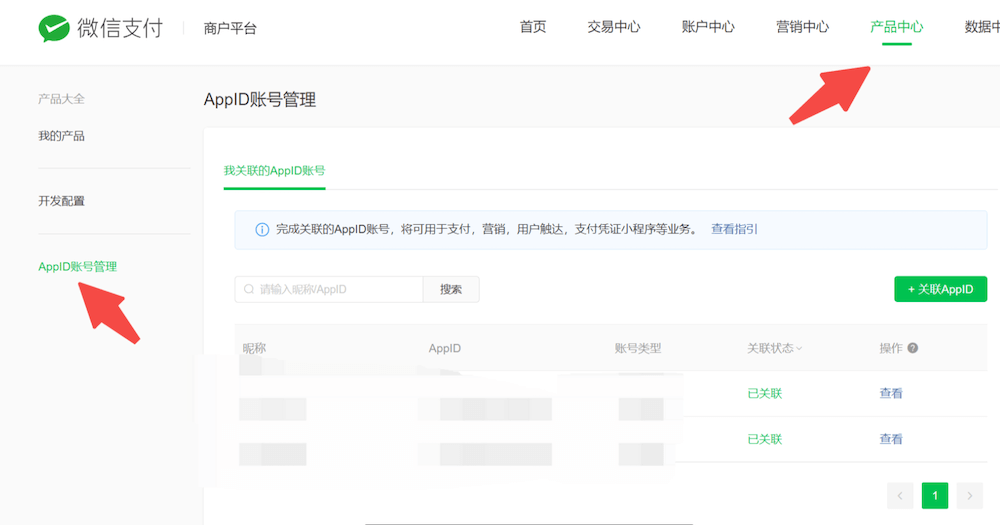Switch to the 我关联的AppID账号 tab

tap(274, 171)
